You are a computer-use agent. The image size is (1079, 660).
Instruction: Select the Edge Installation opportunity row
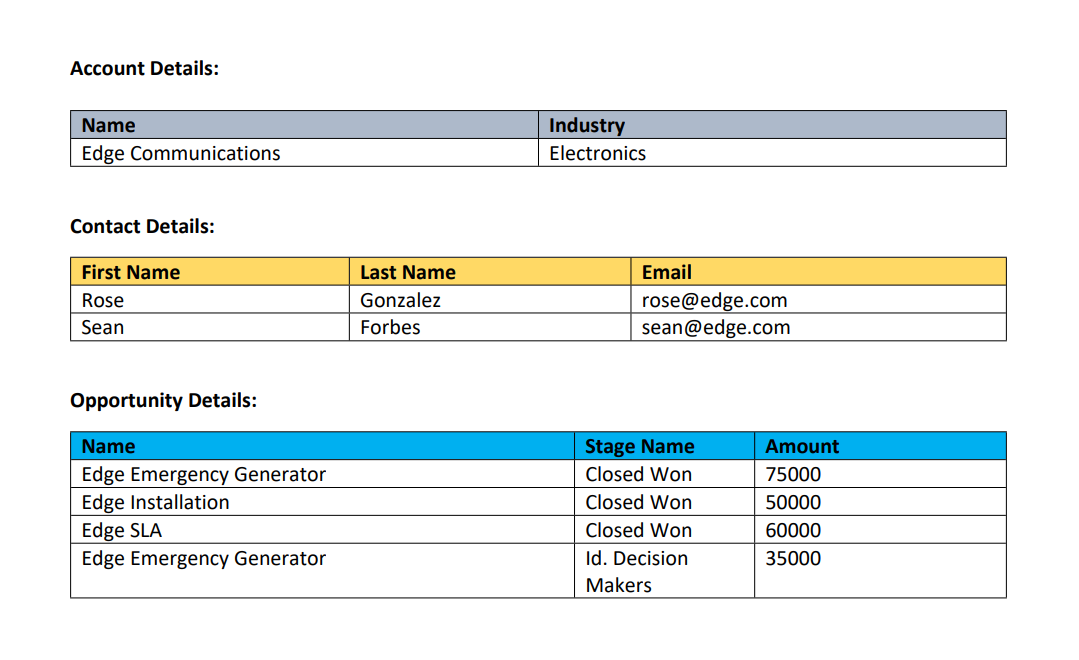coord(538,502)
